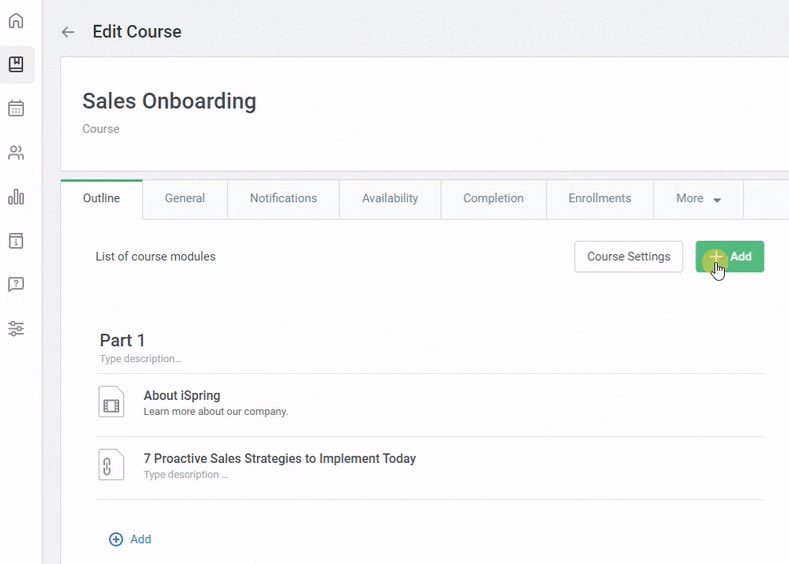Open the Home icon in sidebar
789x564 pixels.
[x=16, y=21]
